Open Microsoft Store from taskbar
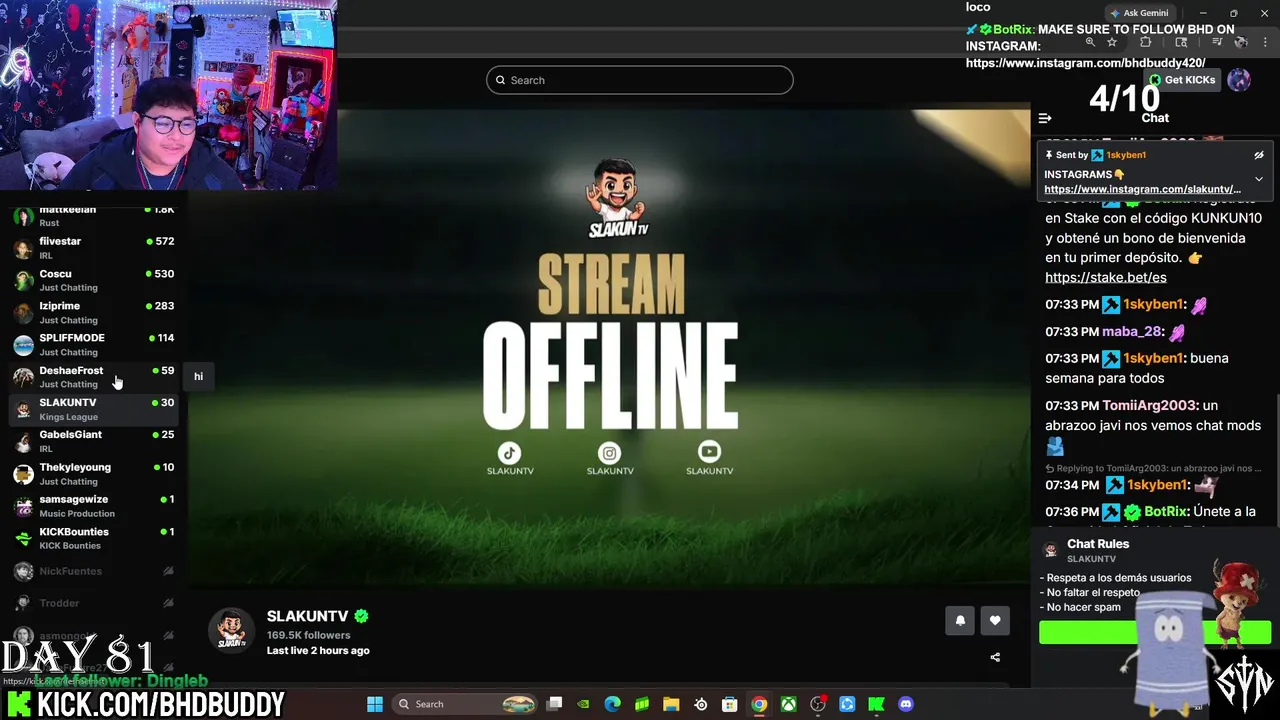The image size is (1280, 720). tap(730, 704)
